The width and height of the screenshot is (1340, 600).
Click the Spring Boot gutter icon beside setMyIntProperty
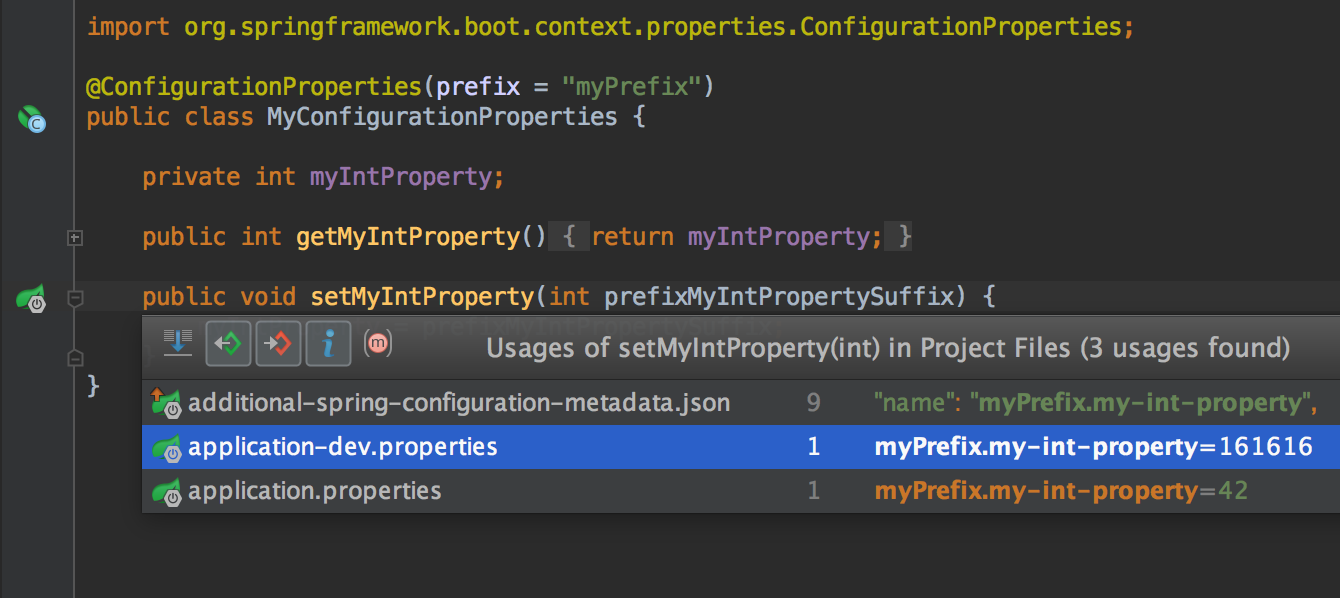coord(31,298)
